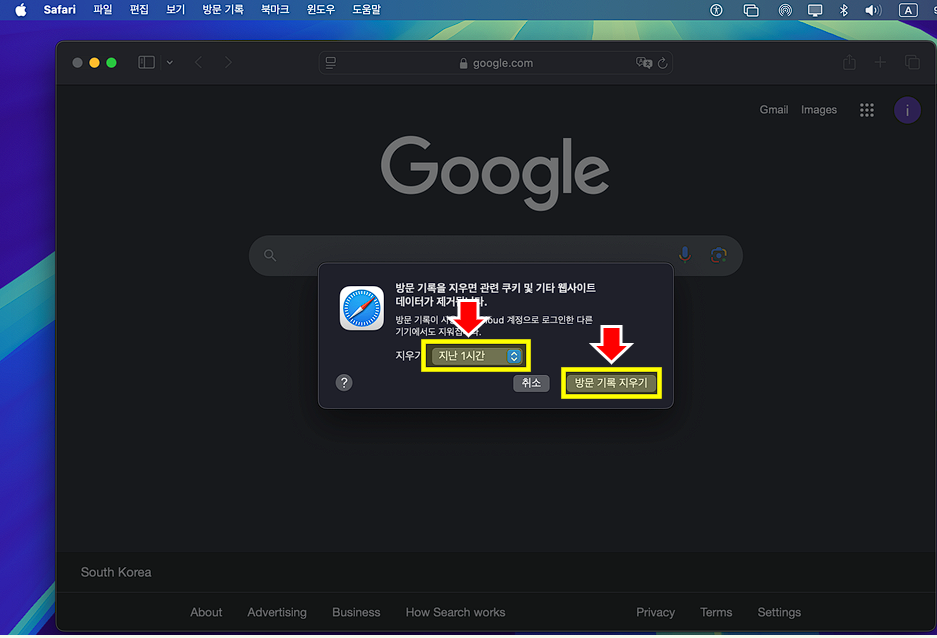Viewport: 937px width, 638px height.
Task: Open the Advertising footer link
Action: [x=277, y=612]
